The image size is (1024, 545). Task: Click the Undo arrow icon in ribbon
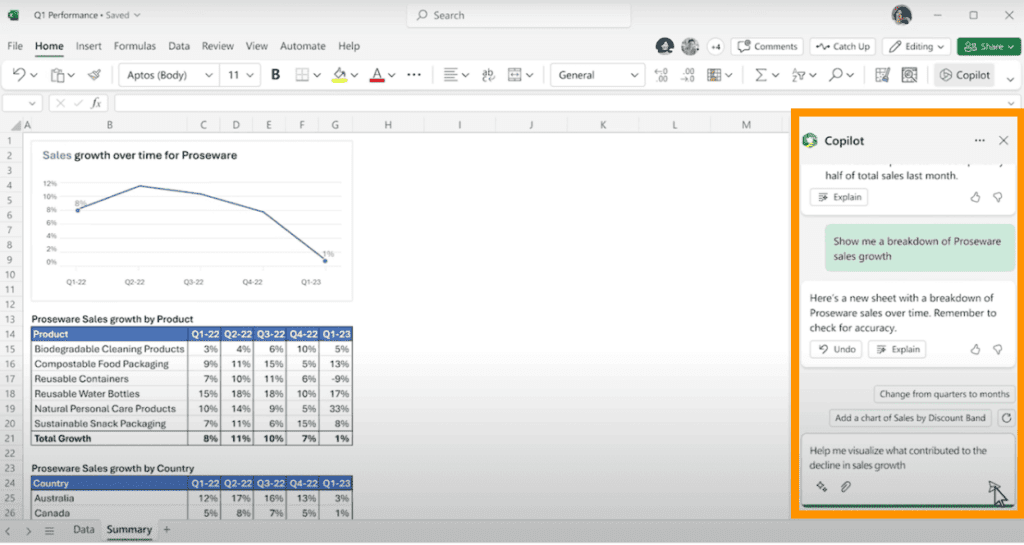point(18,75)
